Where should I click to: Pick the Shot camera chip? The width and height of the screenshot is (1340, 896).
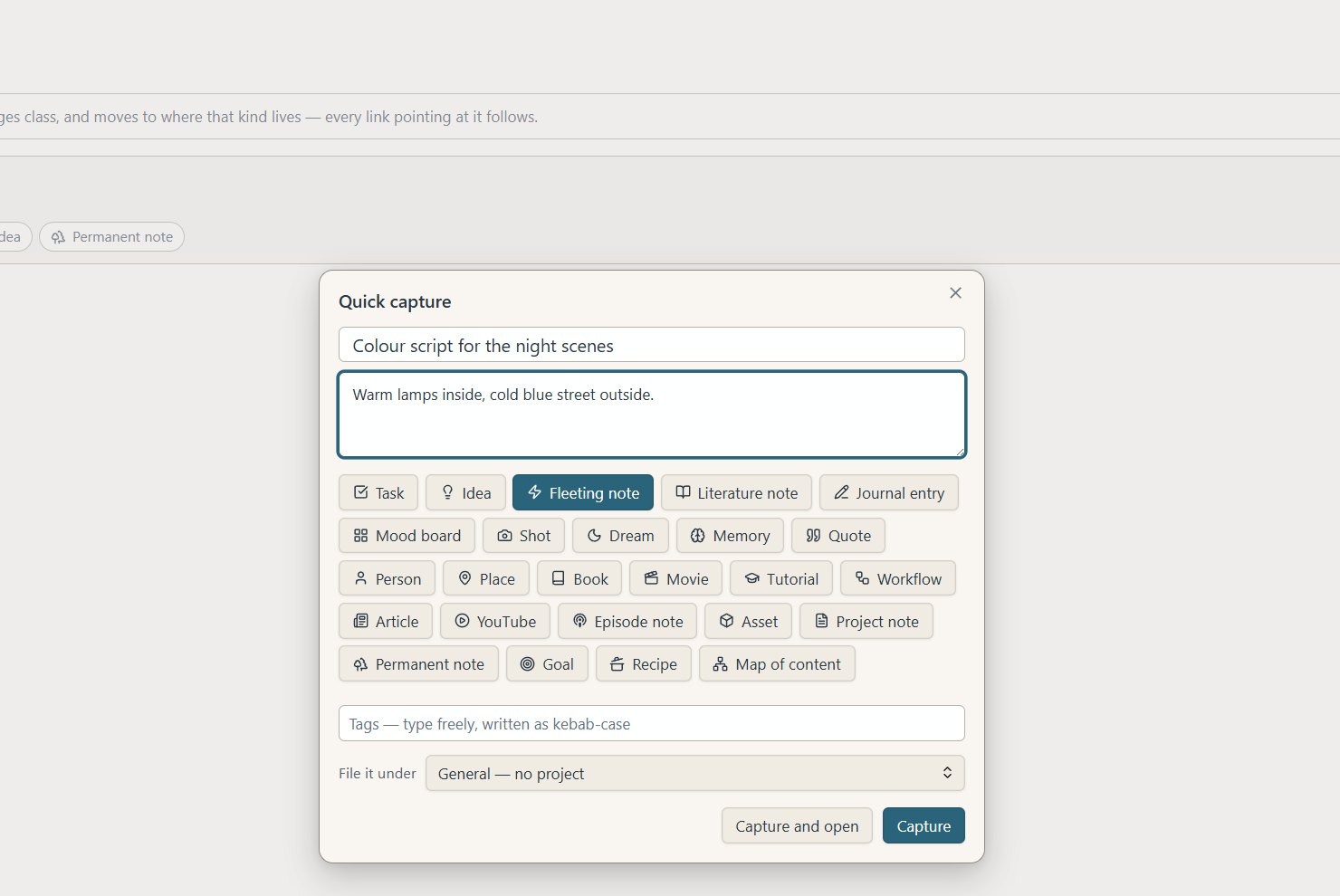524,535
